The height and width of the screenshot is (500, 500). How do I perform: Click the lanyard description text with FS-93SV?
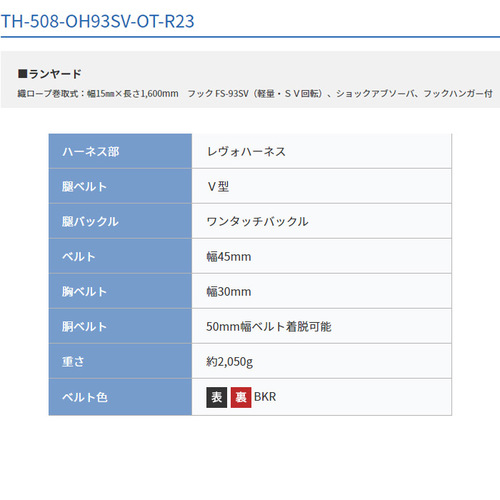tap(255, 93)
